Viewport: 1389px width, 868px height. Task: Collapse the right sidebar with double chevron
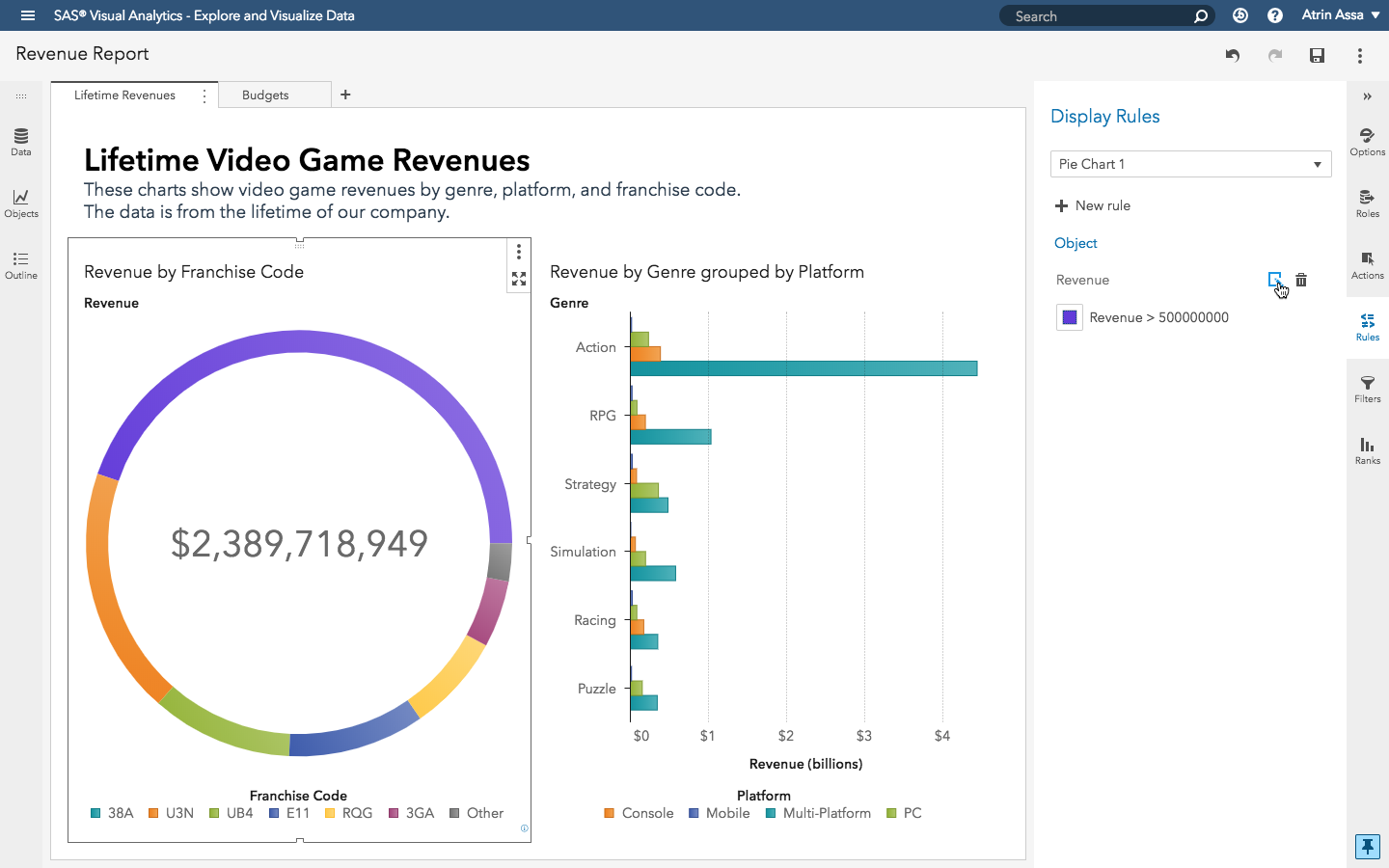1367,95
